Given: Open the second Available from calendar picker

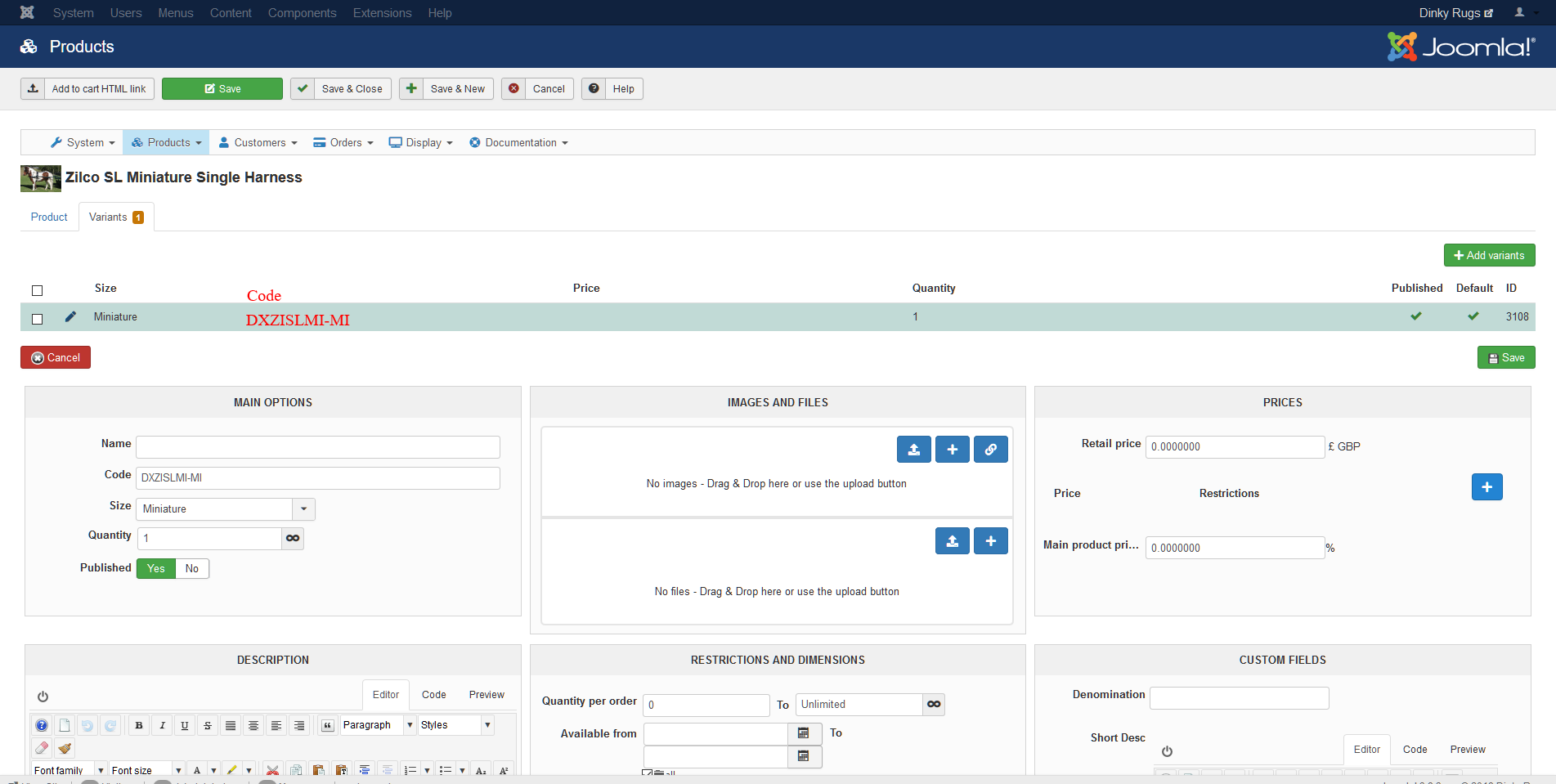Looking at the screenshot, I should click(x=804, y=756).
